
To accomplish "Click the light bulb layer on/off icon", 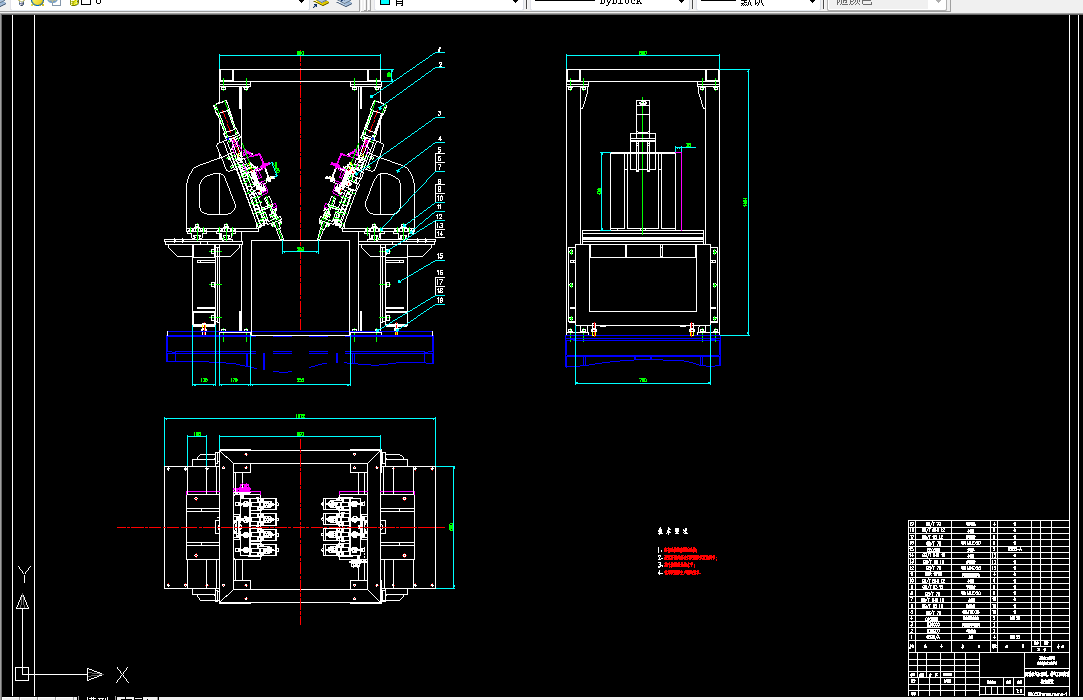I will coord(21,3).
